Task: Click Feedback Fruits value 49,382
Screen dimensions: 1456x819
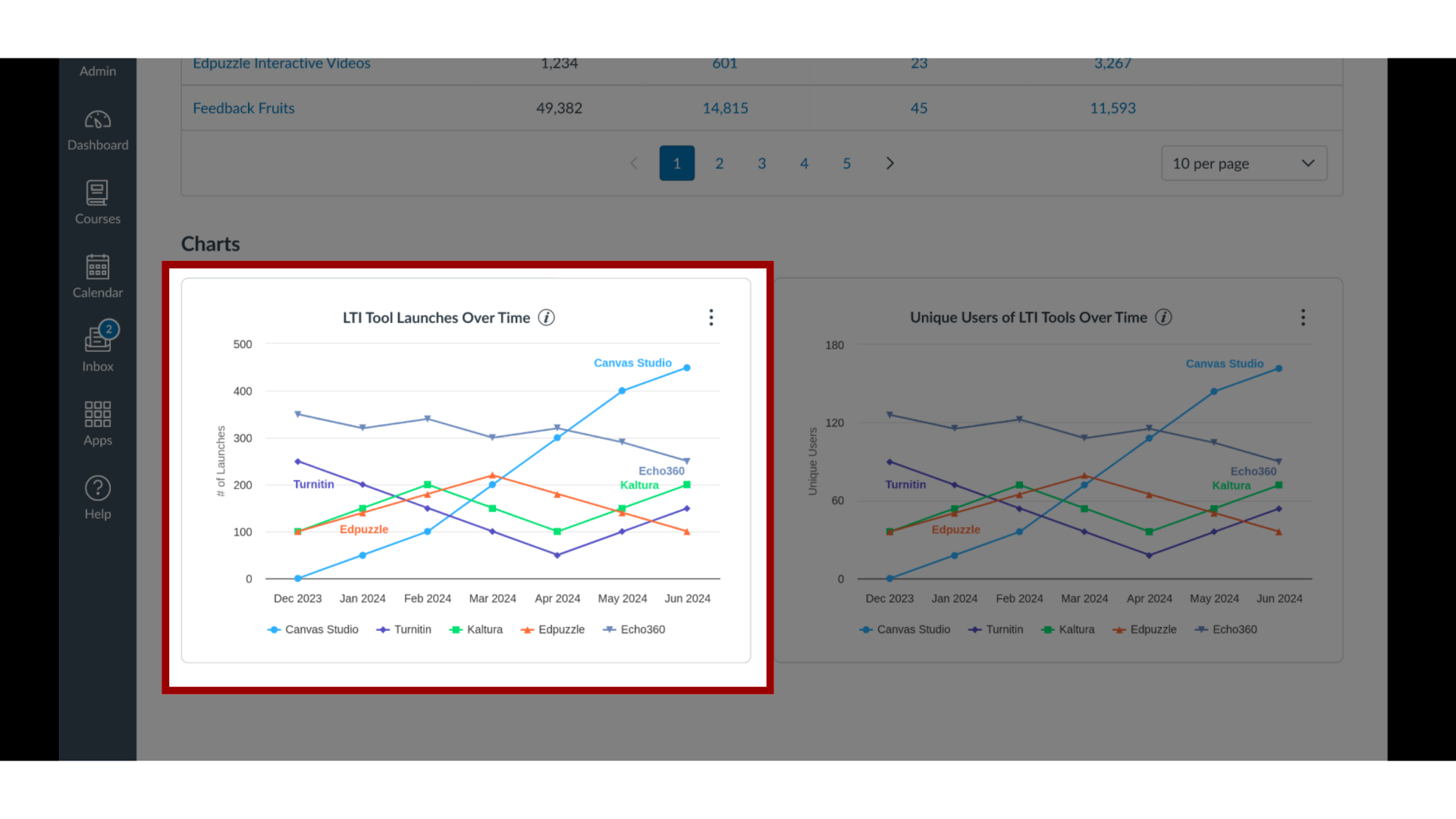Action: 559,108
